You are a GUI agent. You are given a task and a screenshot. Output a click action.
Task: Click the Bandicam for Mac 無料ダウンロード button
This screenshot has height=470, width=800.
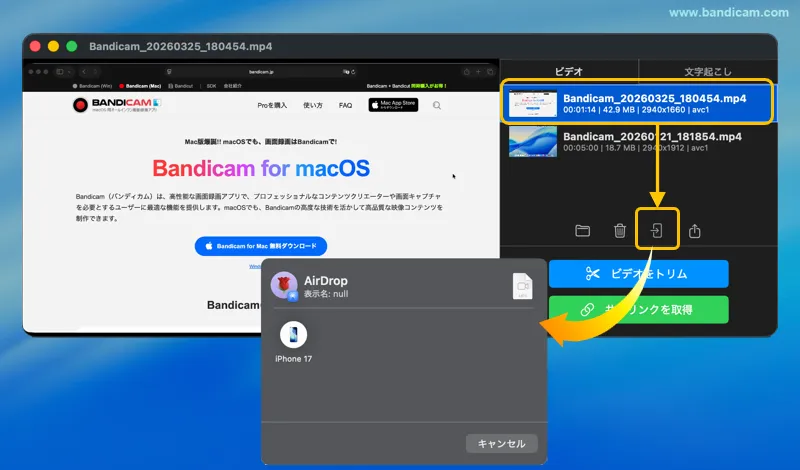coord(261,246)
